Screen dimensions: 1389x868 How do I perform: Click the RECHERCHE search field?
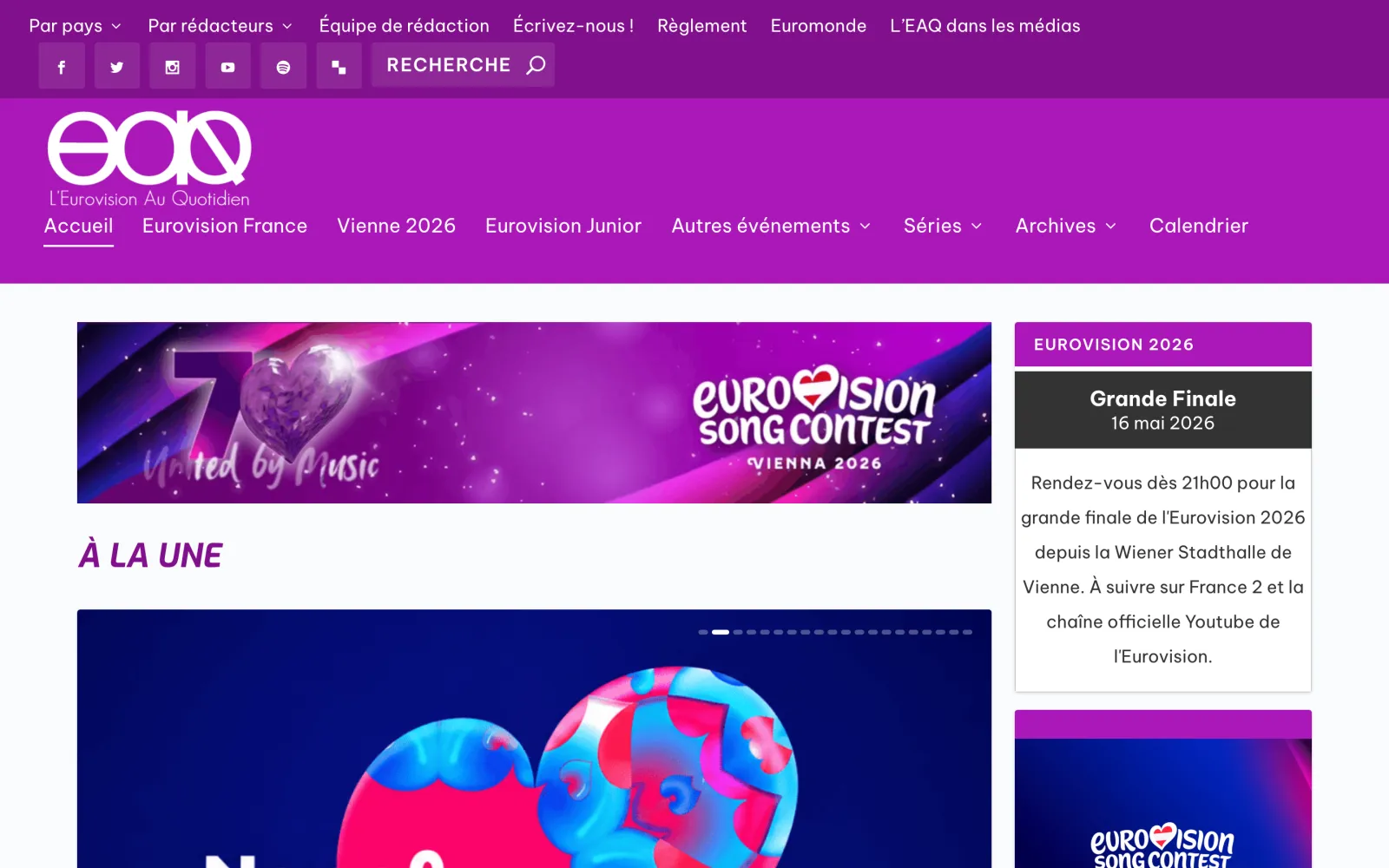(463, 65)
